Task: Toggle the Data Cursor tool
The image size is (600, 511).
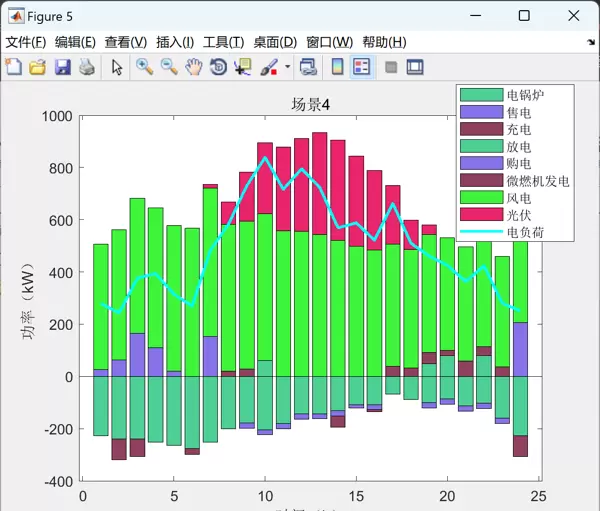Action: [x=243, y=67]
